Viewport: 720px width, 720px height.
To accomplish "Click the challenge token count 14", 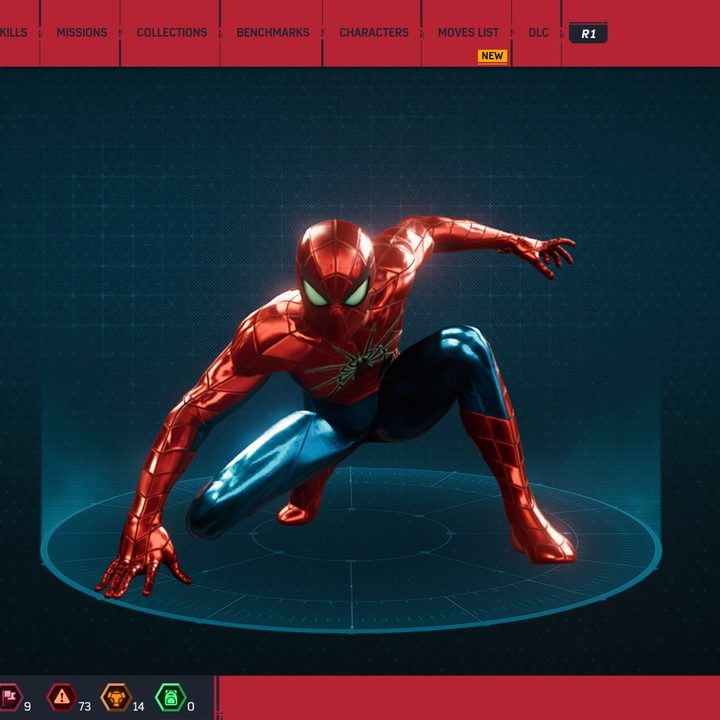I will tap(138, 706).
